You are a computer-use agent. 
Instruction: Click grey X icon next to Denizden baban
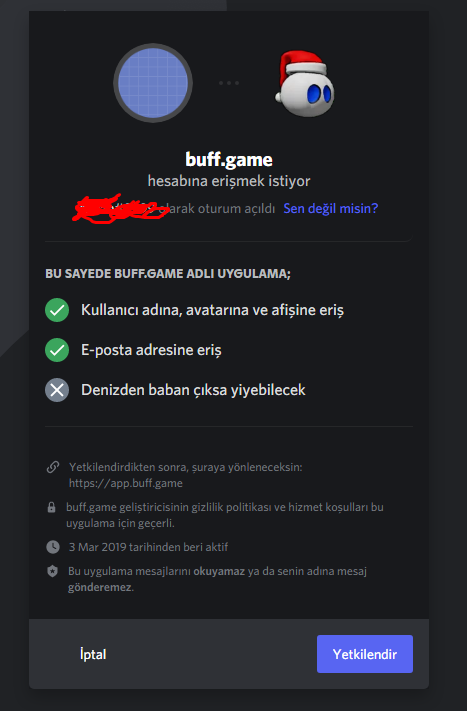(x=57, y=390)
